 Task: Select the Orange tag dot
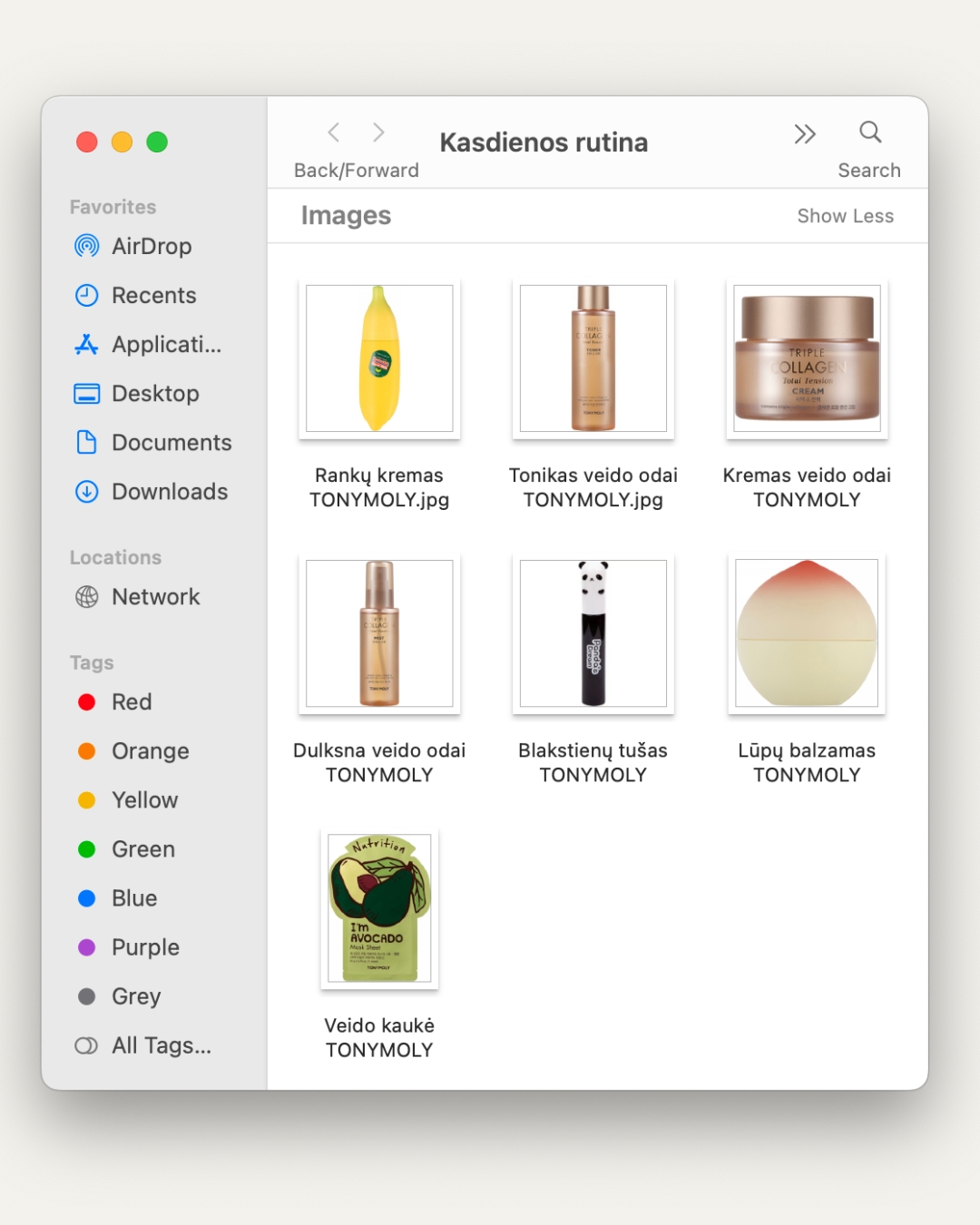tap(87, 750)
